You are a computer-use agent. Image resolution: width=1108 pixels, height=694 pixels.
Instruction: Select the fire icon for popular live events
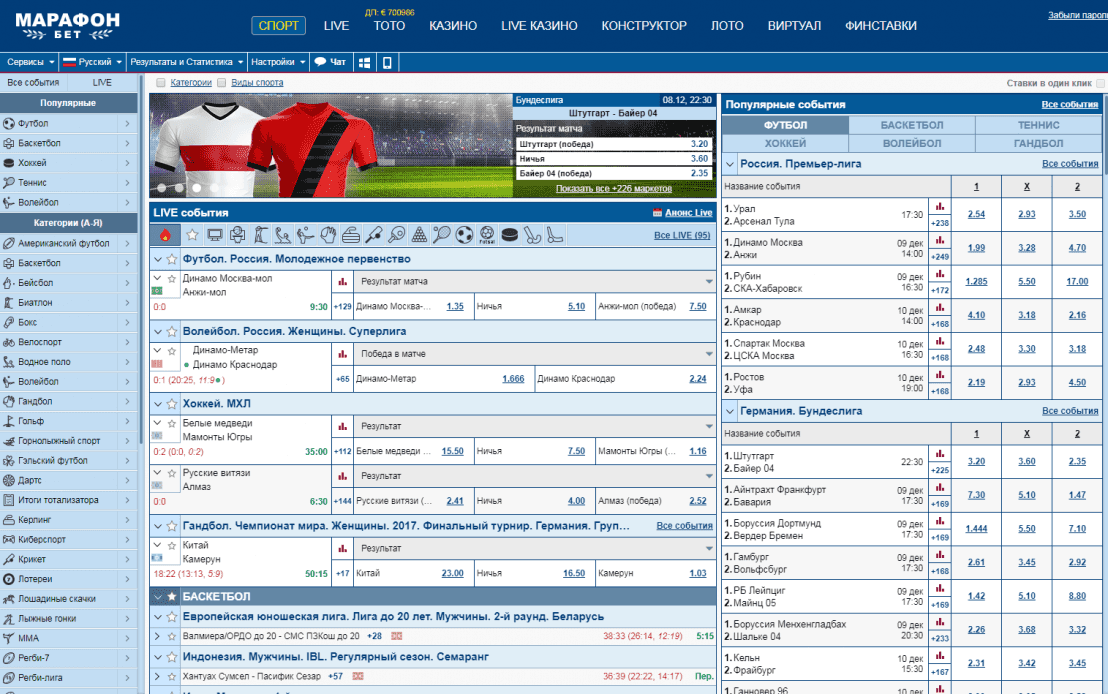(165, 235)
